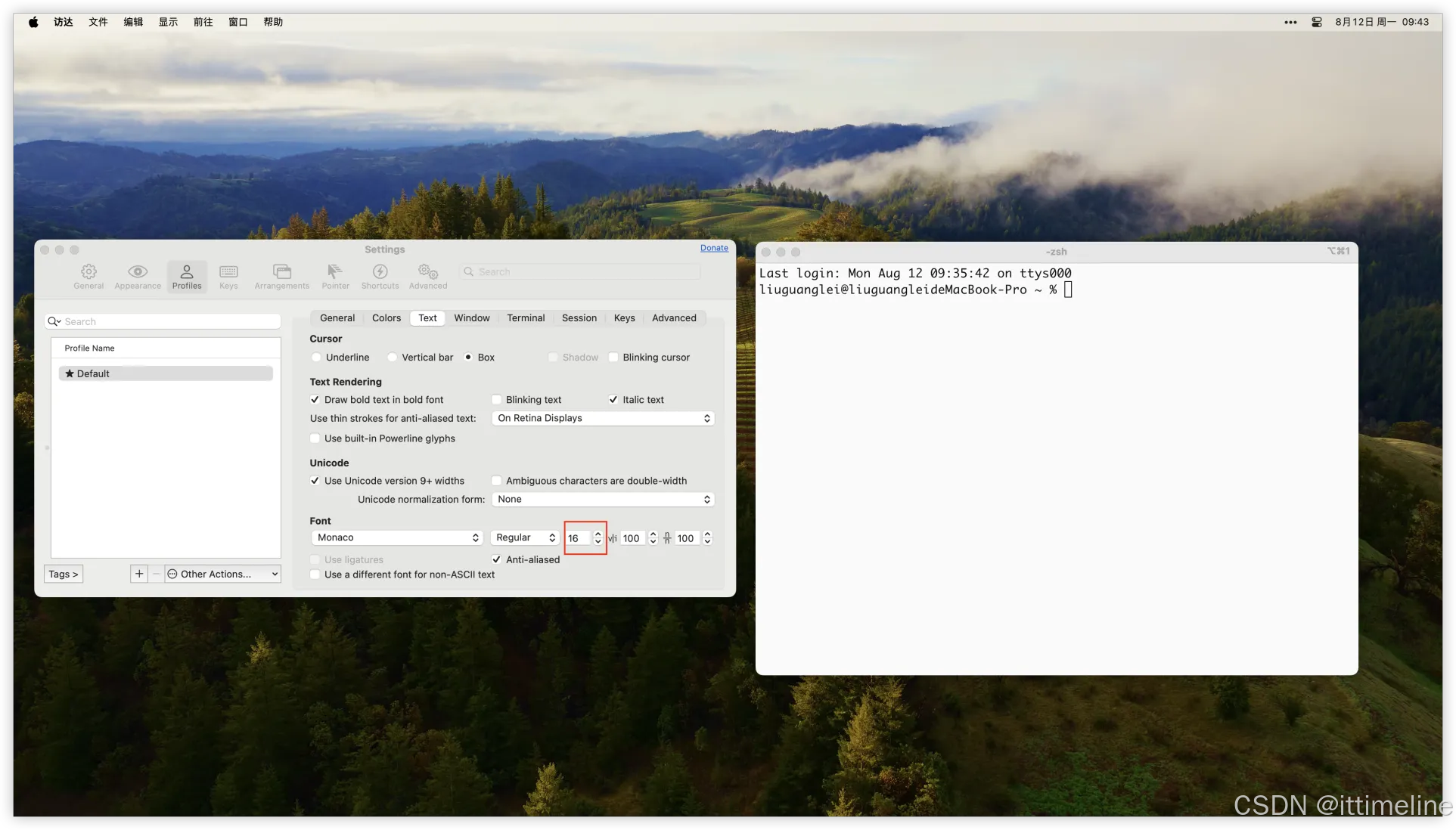Switch to the Colors tab
Screen dimensions: 1456x830
(386, 318)
